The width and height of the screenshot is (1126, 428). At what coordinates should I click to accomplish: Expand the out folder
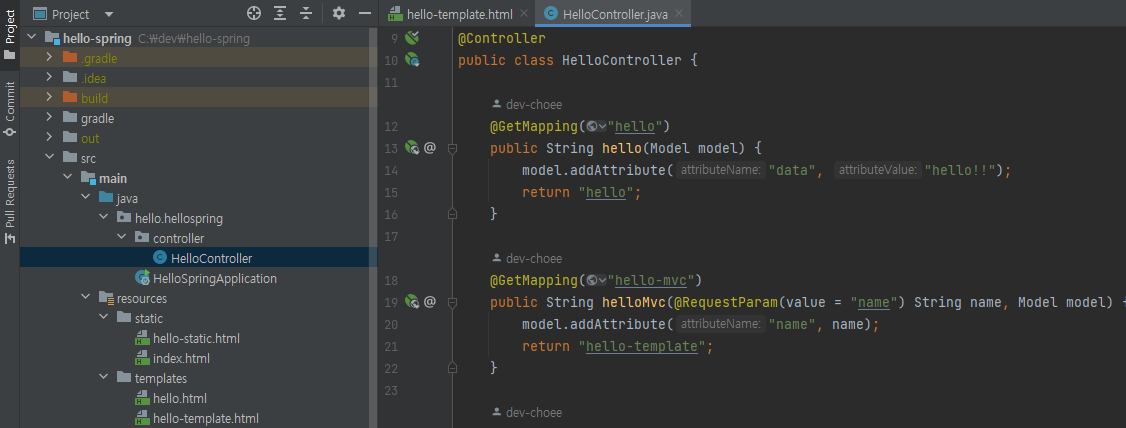pos(49,139)
